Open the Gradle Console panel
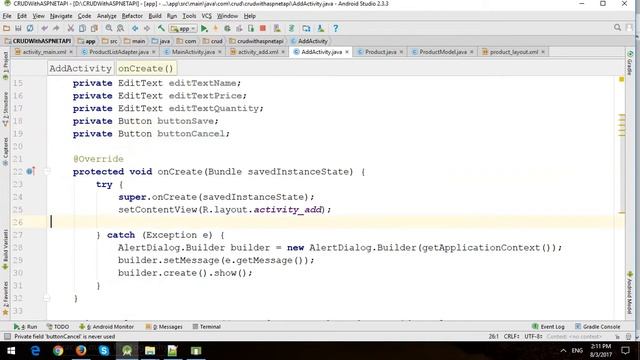The height and width of the screenshot is (360, 640). click(598, 327)
